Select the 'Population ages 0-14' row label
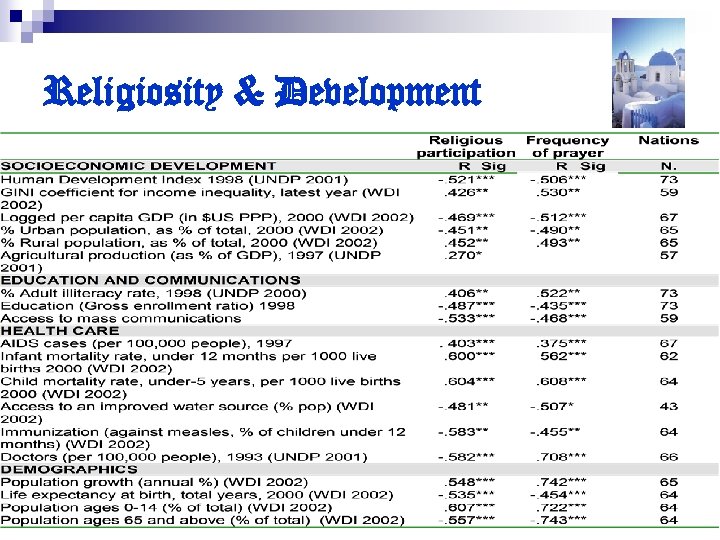 coord(166,508)
